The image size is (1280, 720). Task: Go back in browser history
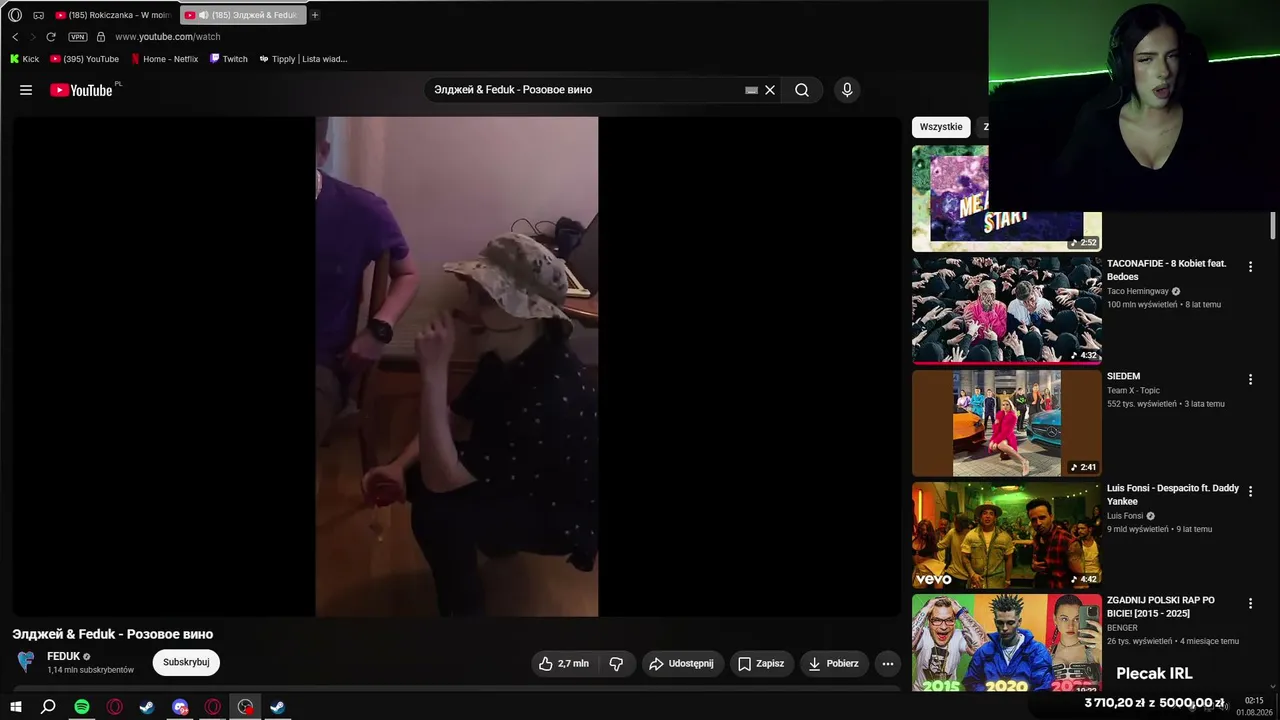coord(15,37)
